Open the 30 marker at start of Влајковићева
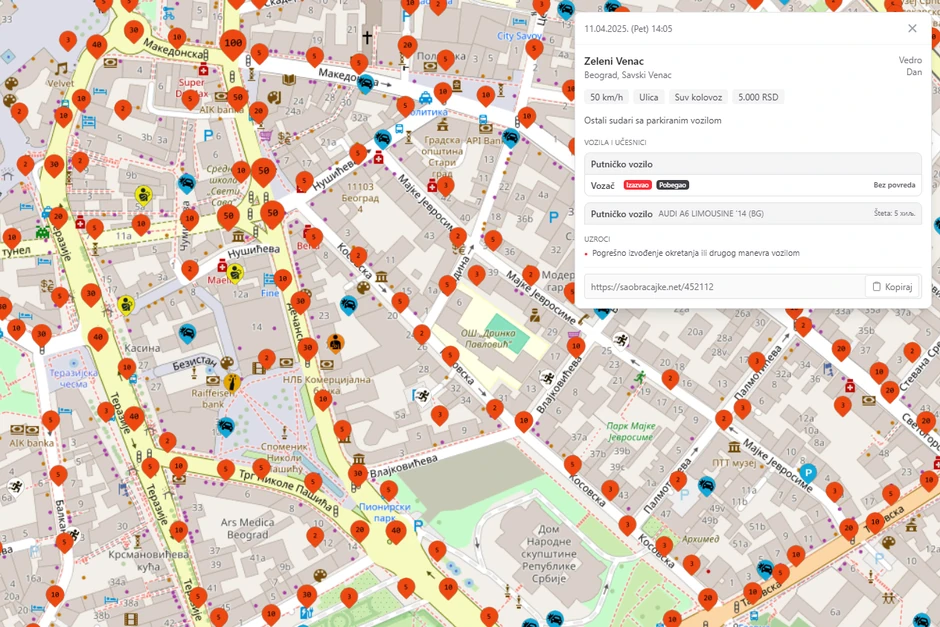 click(x=357, y=474)
